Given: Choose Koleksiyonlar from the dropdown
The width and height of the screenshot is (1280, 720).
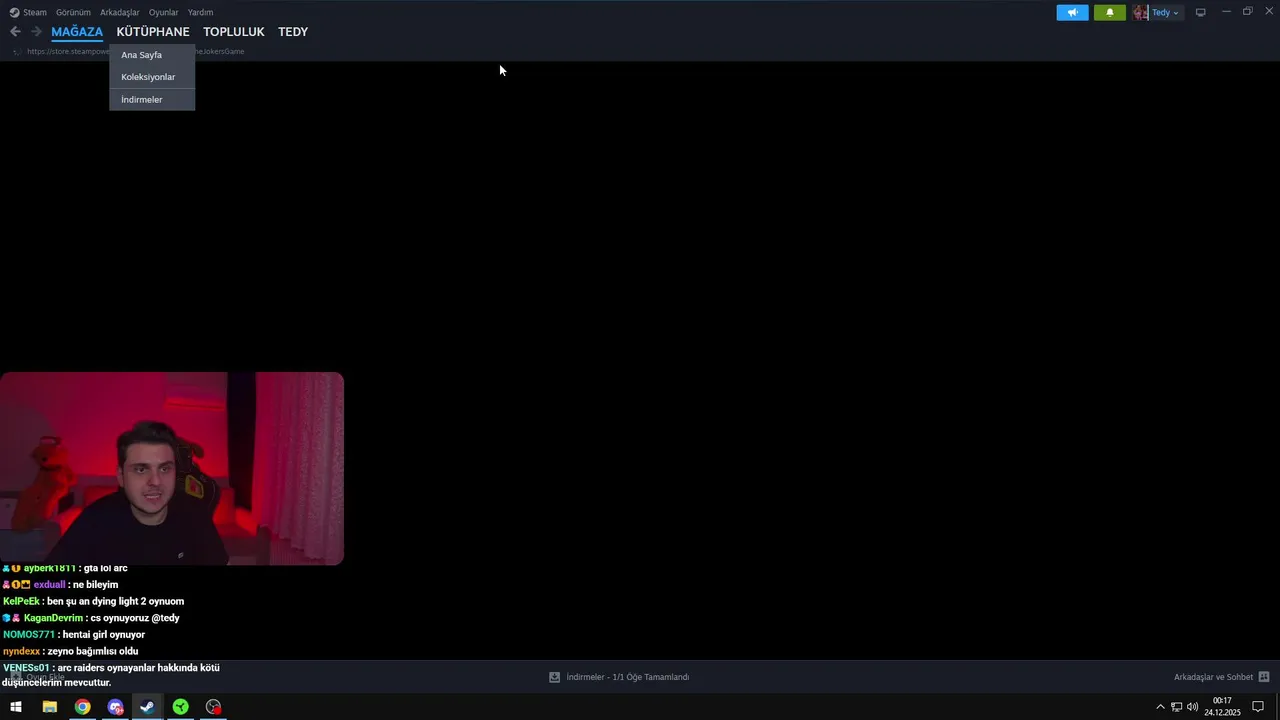Looking at the screenshot, I should coord(152,77).
